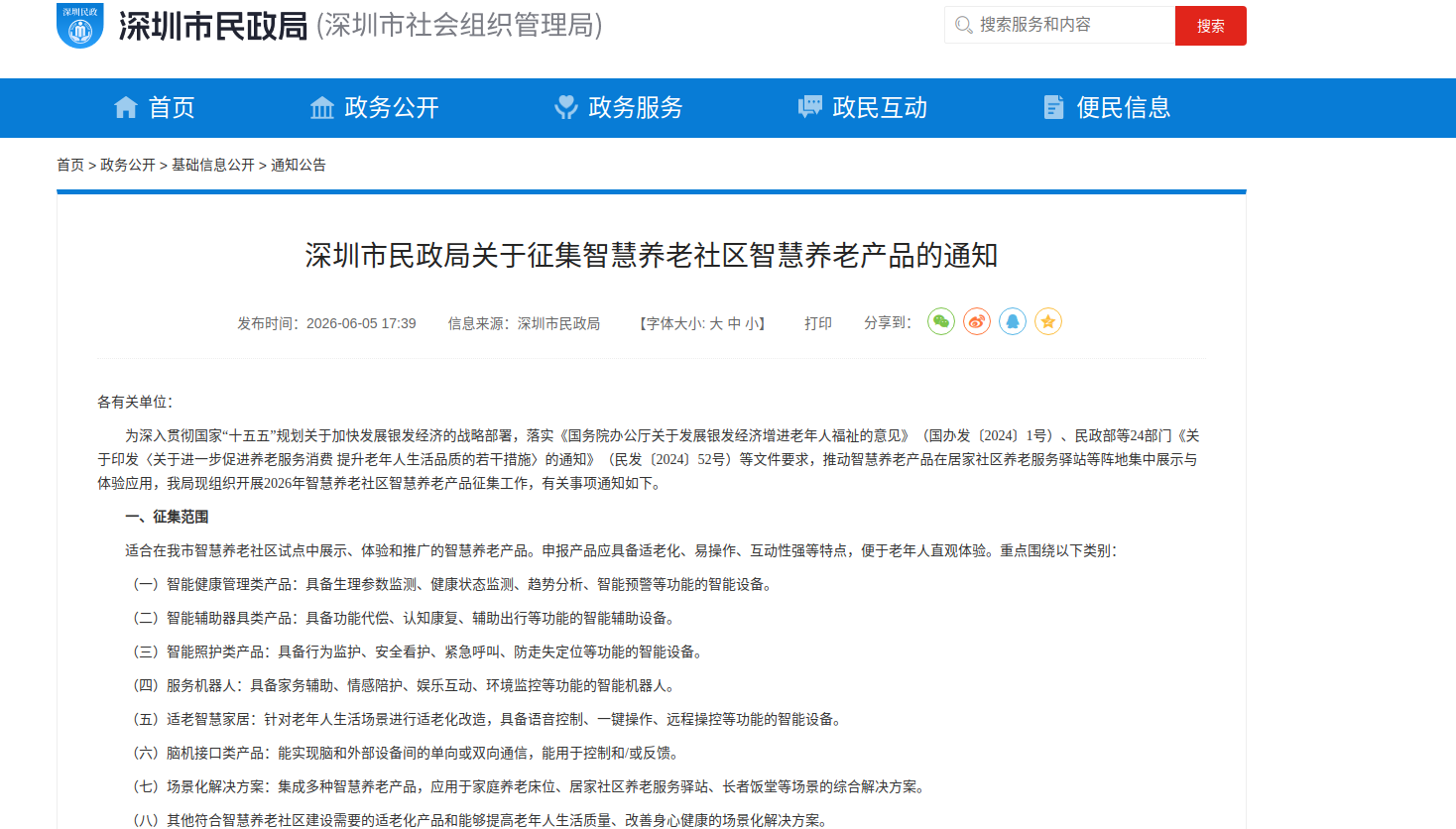The width and height of the screenshot is (1456, 829).
Task: Share to Qzone star icon
Action: (x=1048, y=321)
